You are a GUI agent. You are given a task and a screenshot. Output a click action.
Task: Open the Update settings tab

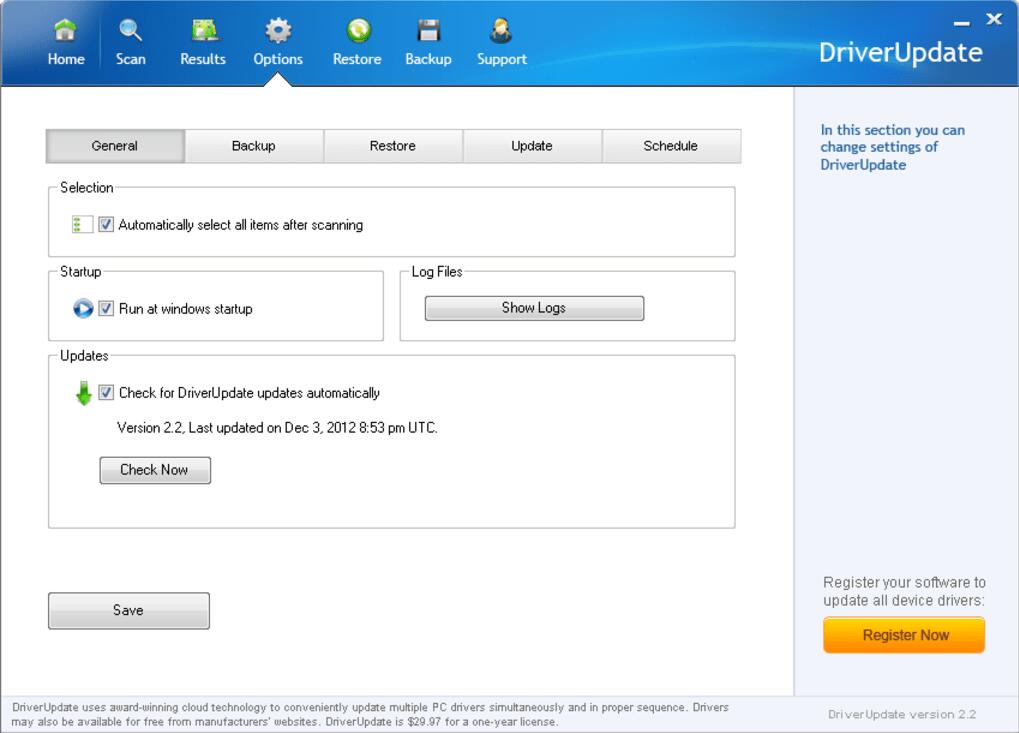531,146
